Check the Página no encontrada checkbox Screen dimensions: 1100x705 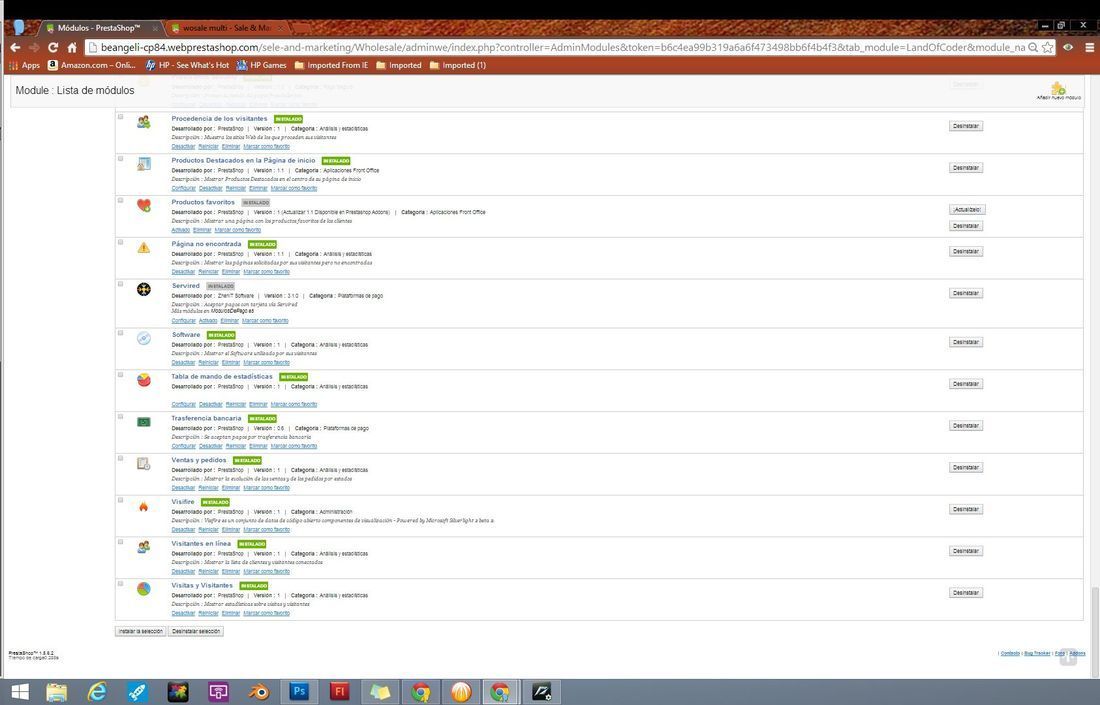(121, 243)
